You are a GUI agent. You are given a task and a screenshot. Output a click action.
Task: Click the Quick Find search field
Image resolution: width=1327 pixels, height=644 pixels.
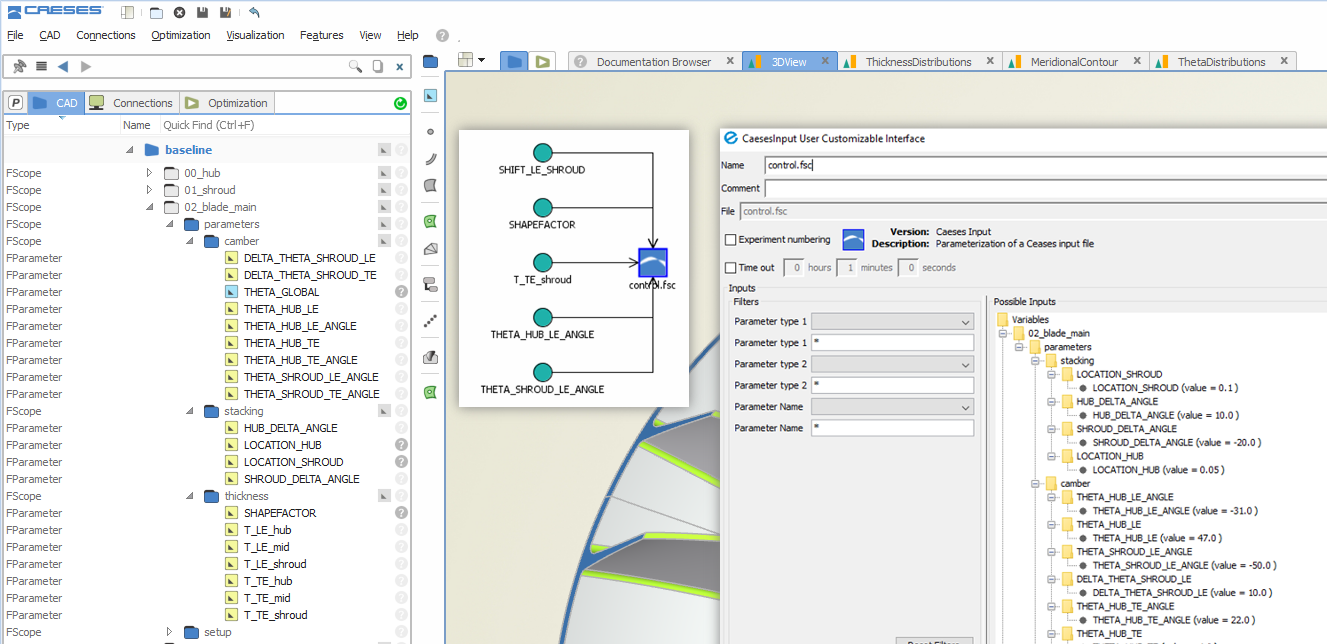click(x=270, y=125)
